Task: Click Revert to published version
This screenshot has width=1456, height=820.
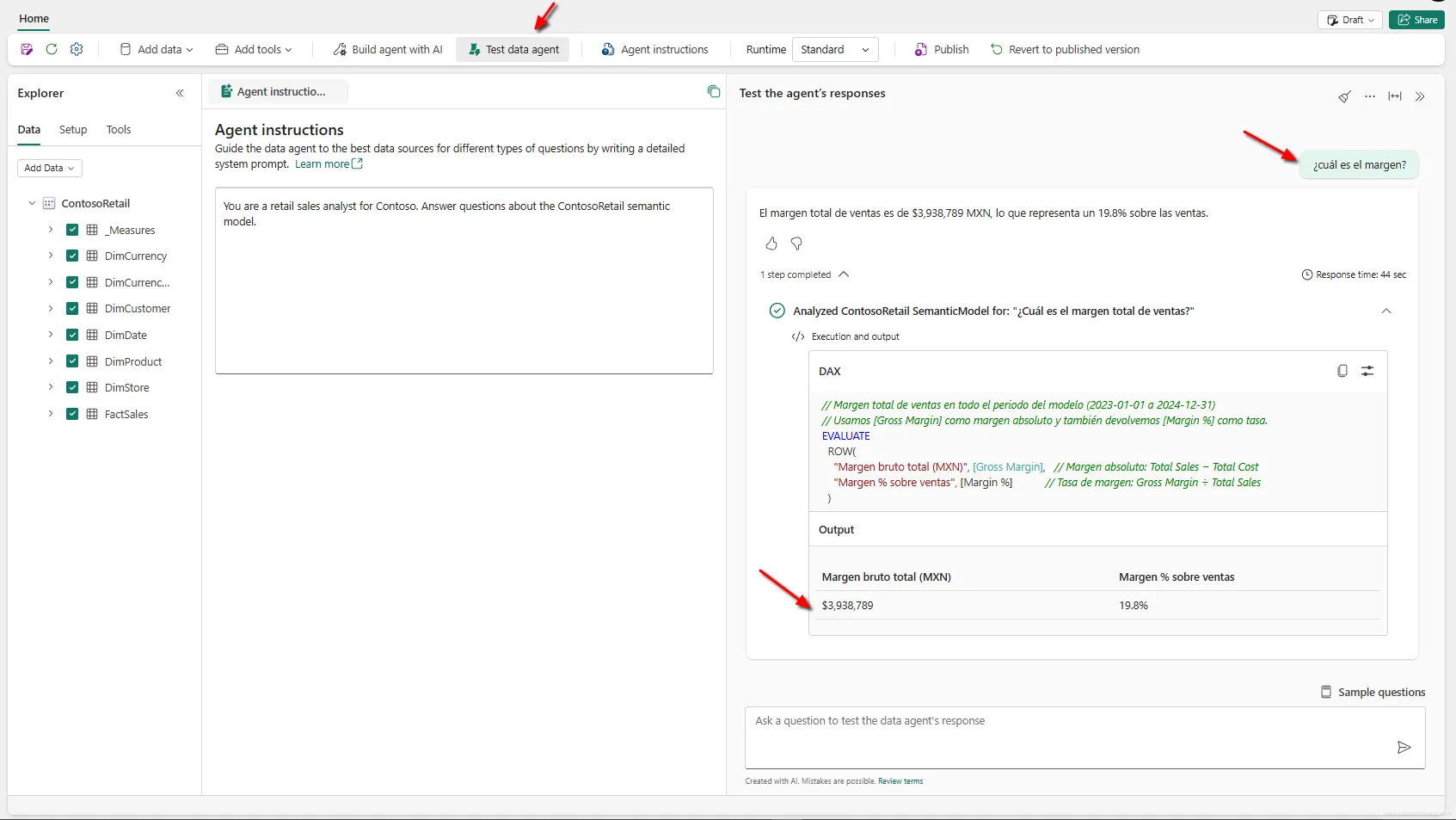Action: (1065, 50)
